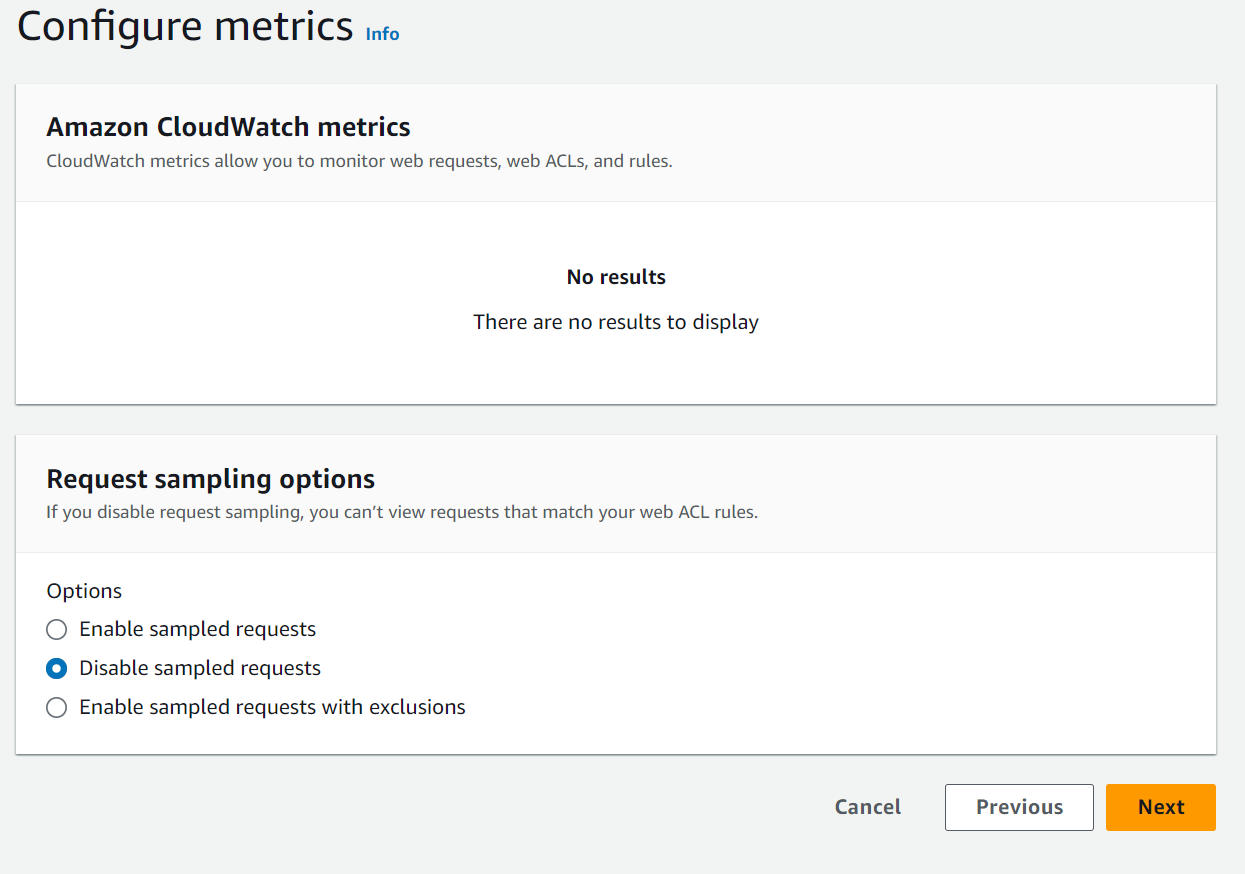Image resolution: width=1245 pixels, height=874 pixels.
Task: Open the Info link beside Configure metrics
Action: 382,34
